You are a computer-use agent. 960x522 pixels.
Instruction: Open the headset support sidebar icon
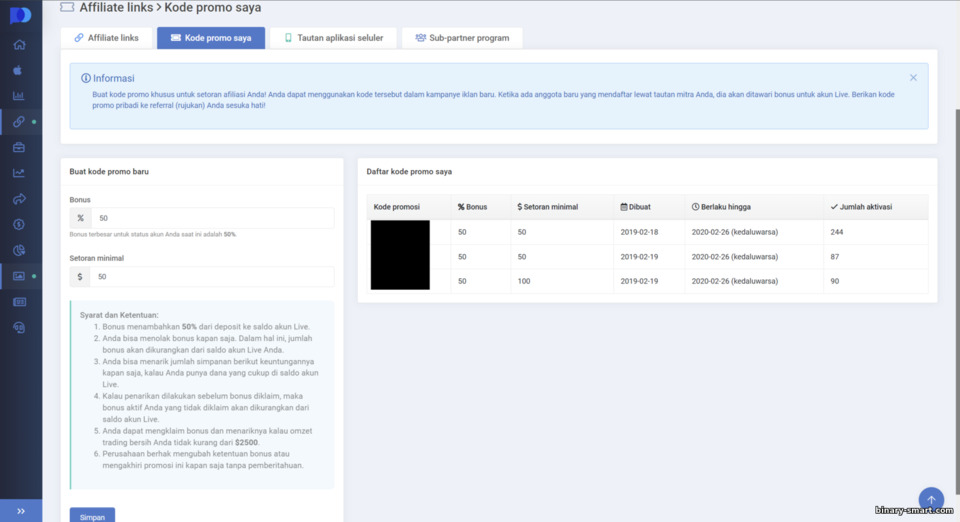click(x=19, y=327)
